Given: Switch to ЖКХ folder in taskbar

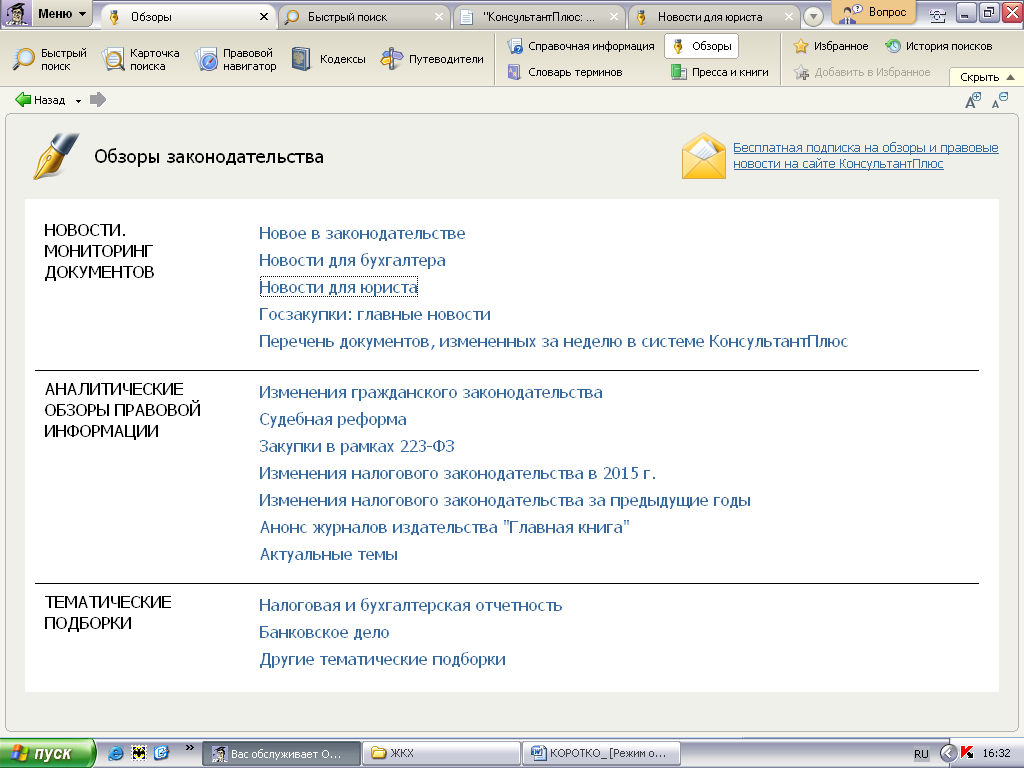Looking at the screenshot, I should tap(441, 753).
